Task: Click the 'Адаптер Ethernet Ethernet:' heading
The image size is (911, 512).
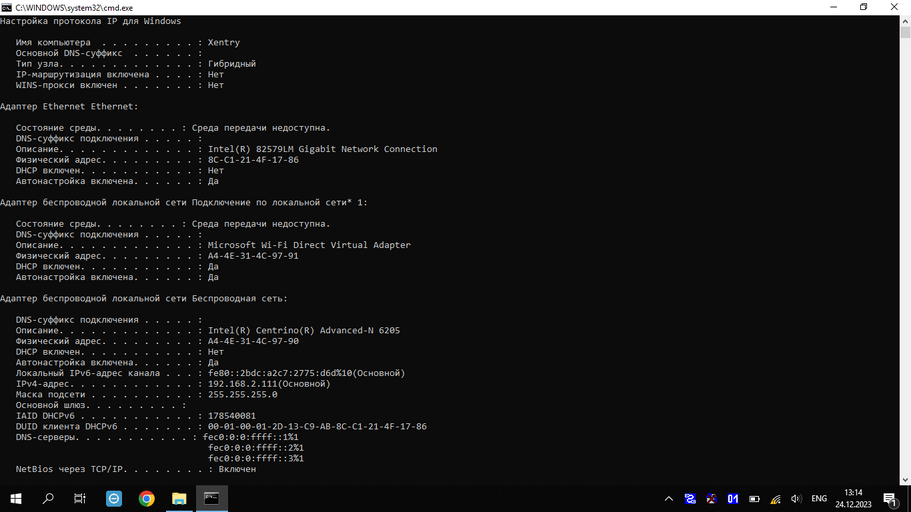Action: tap(69, 106)
